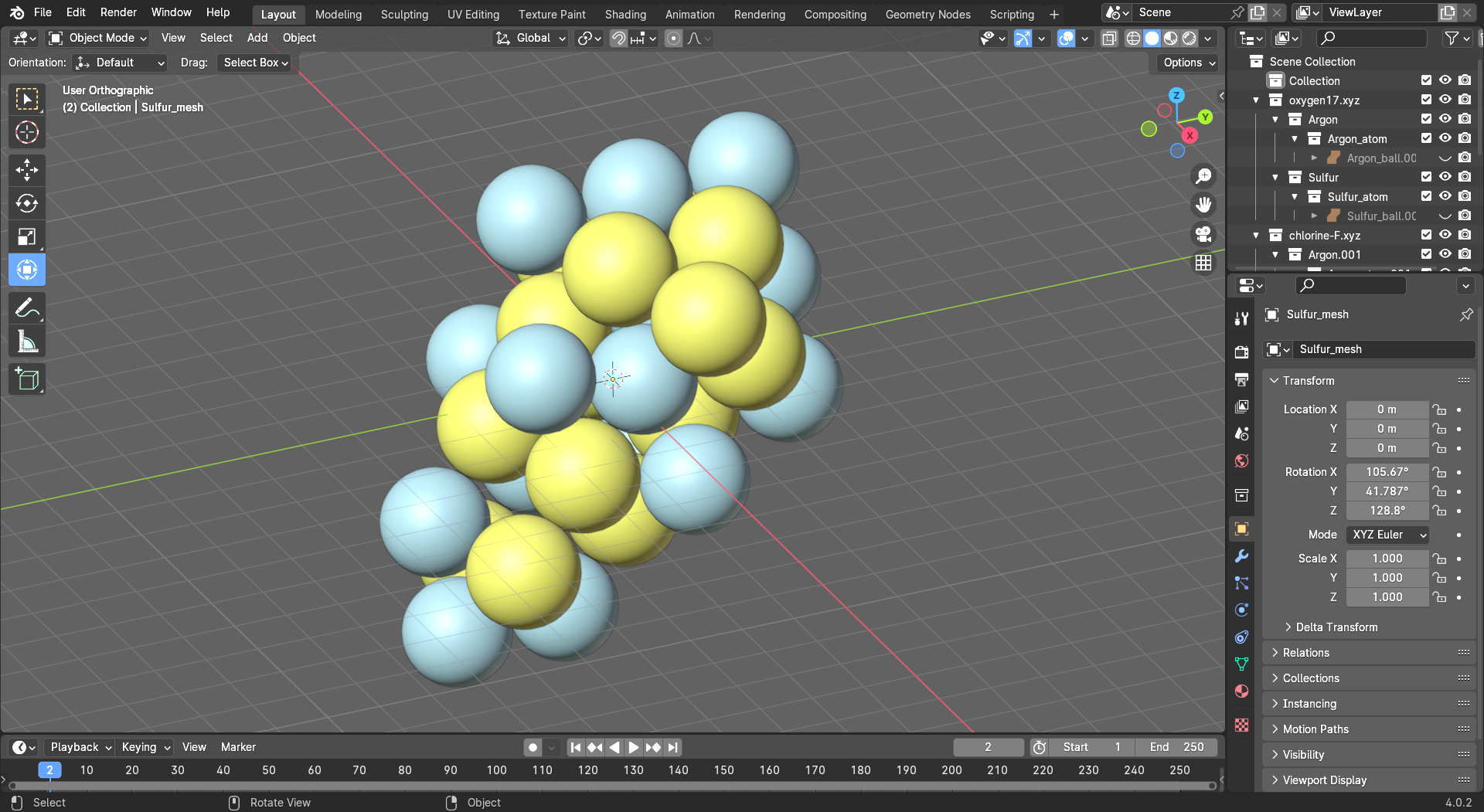Select the Add Cube tool
This screenshot has width=1484, height=812.
click(27, 379)
